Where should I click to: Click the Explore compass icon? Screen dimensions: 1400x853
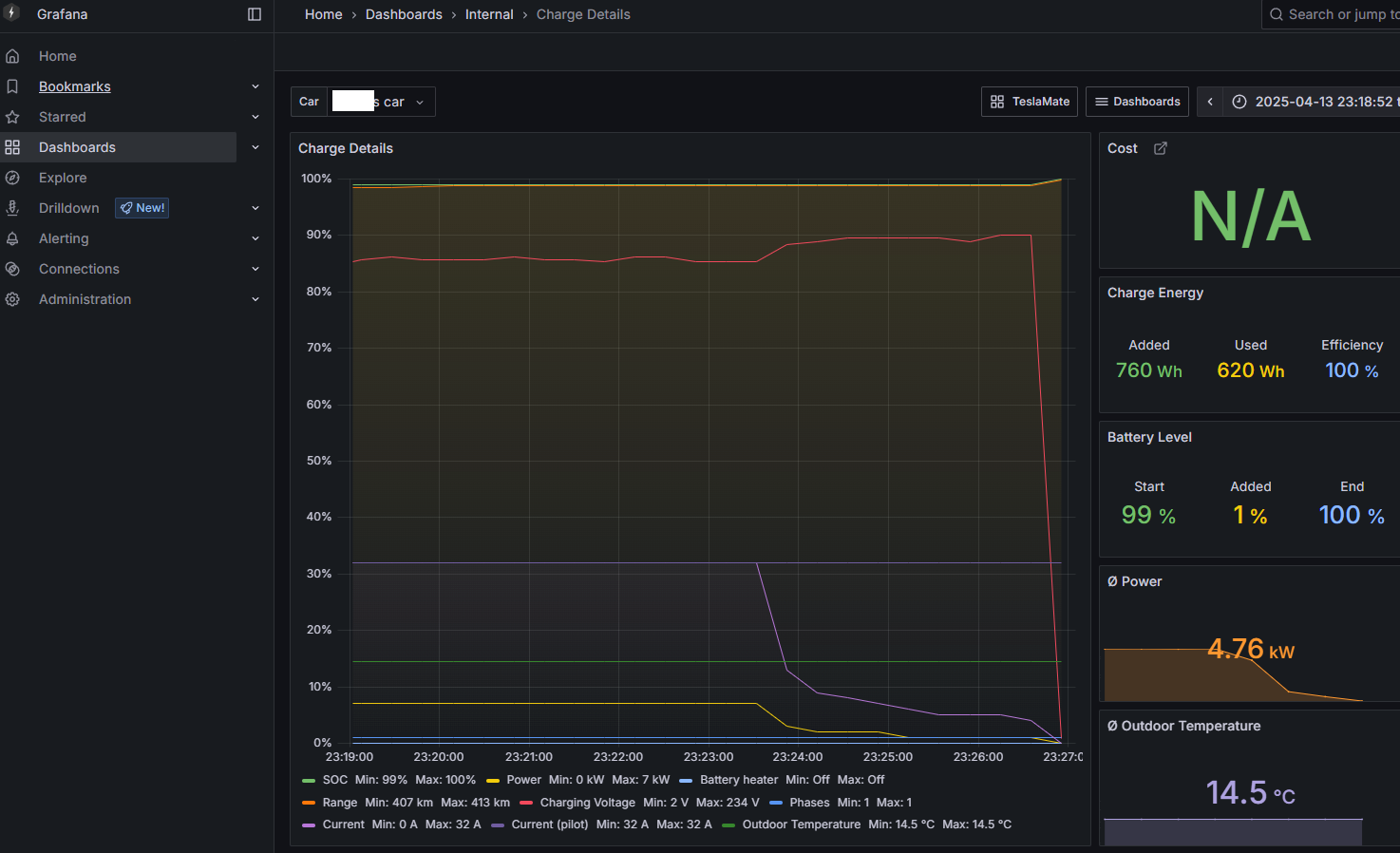tap(12, 178)
